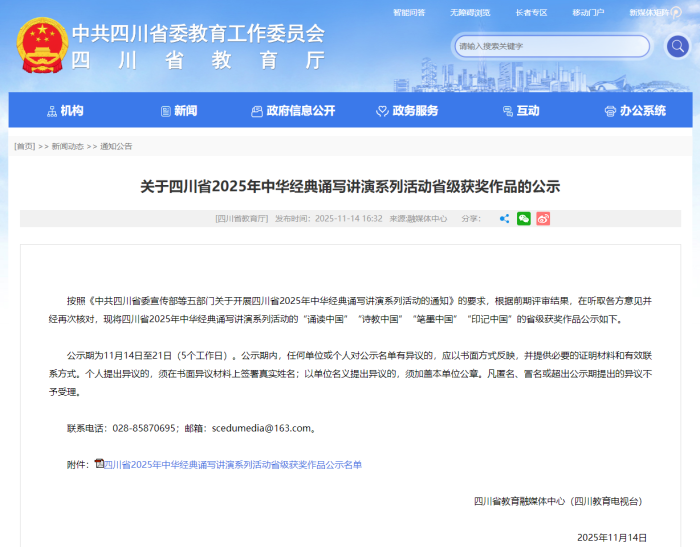Go to 政务服务 section
Screen dimensions: 700x547
pyautogui.click(x=408, y=111)
